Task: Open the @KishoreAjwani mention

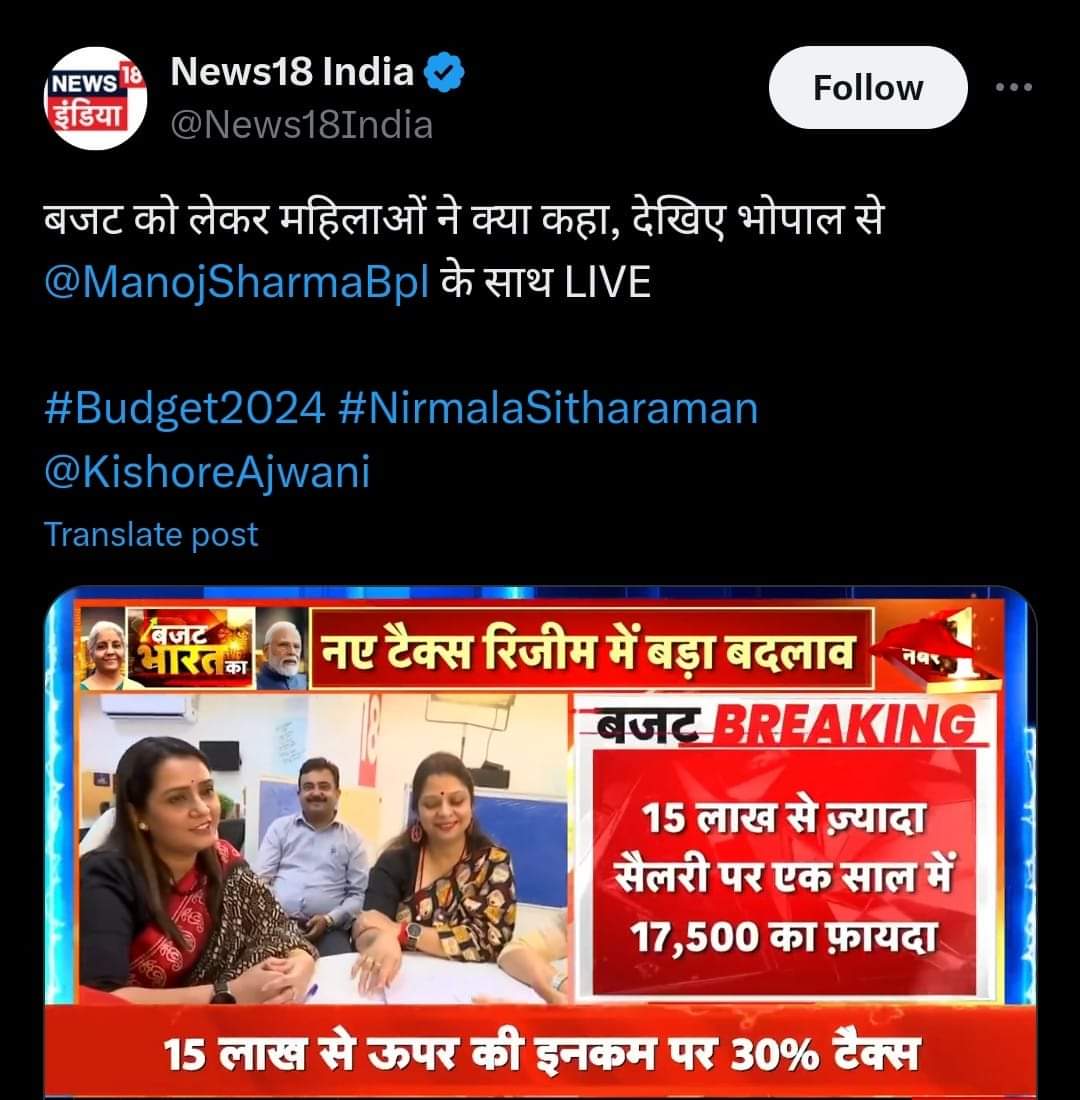Action: coord(207,471)
